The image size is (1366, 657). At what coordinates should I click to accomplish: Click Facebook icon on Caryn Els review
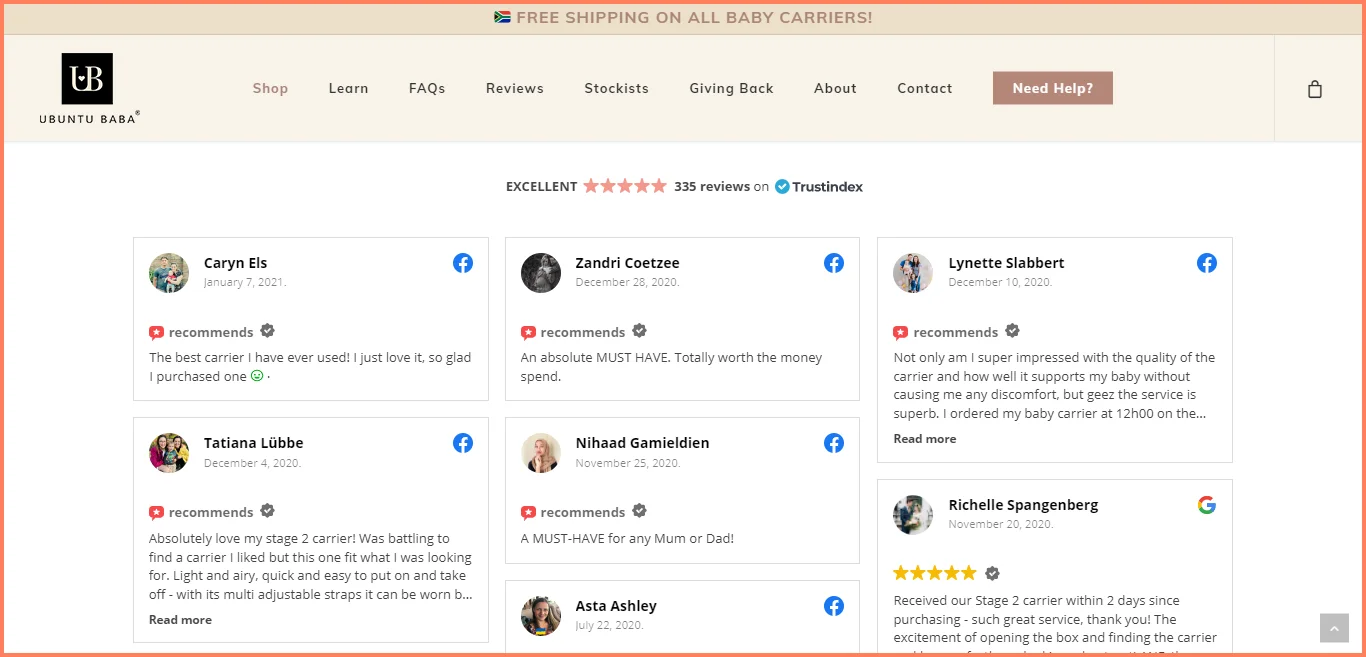coord(463,263)
